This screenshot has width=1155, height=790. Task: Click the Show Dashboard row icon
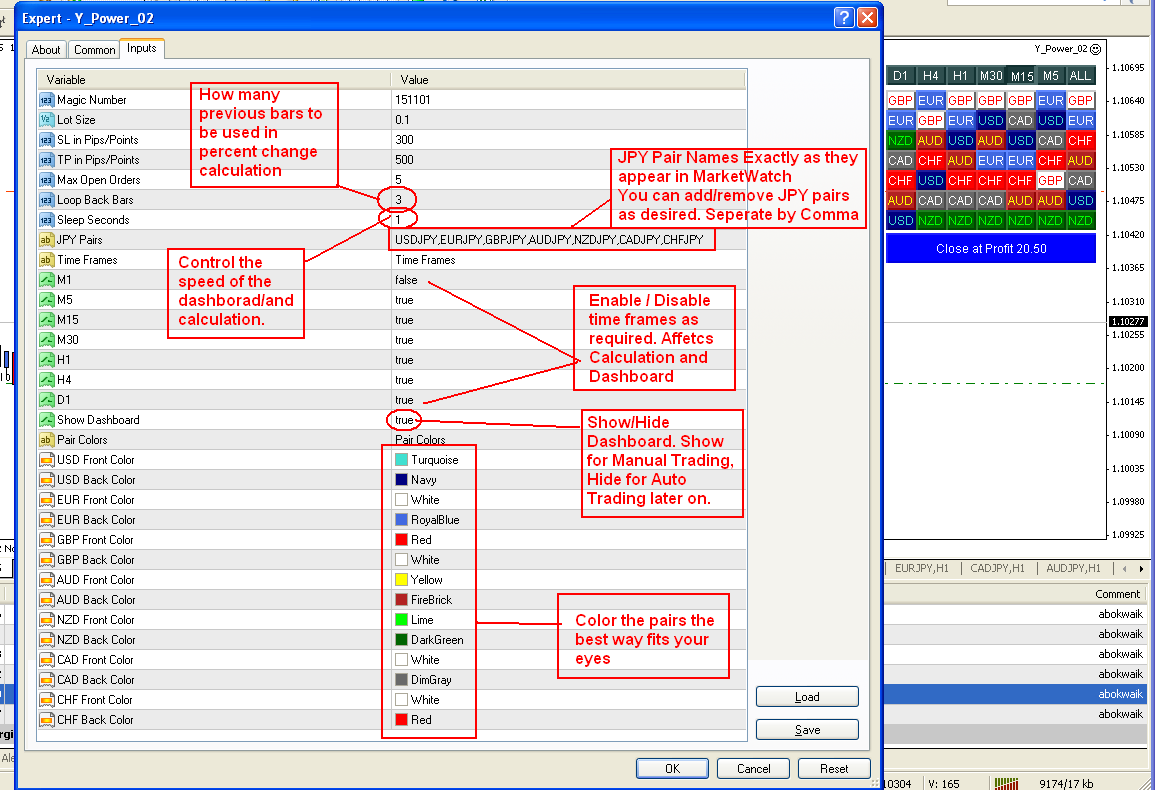click(46, 419)
